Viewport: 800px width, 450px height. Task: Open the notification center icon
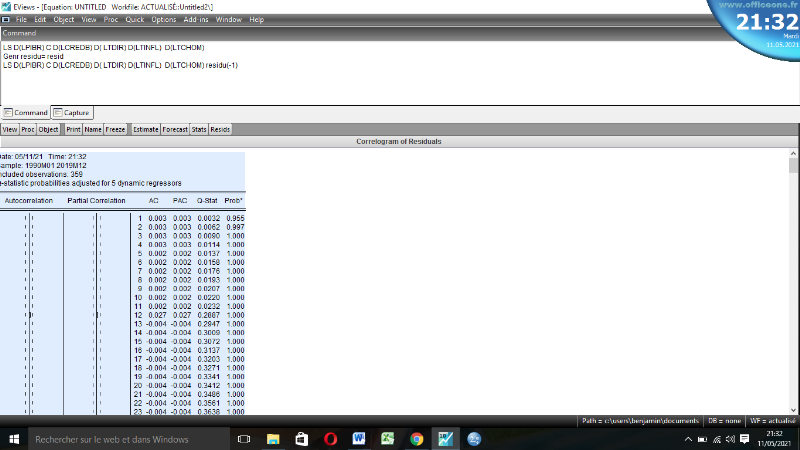pyautogui.click(x=745, y=439)
